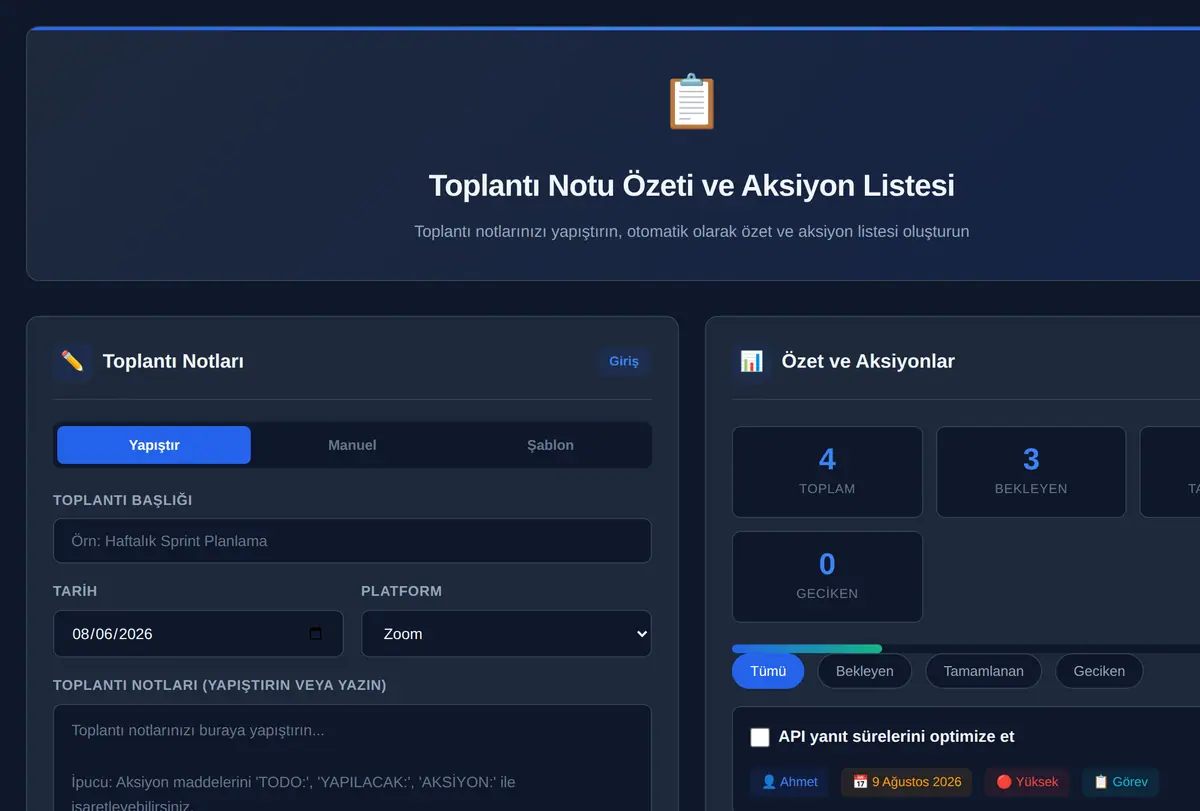Filter actions by Geciken
Screen dimensions: 1200x811
(x=1099, y=671)
